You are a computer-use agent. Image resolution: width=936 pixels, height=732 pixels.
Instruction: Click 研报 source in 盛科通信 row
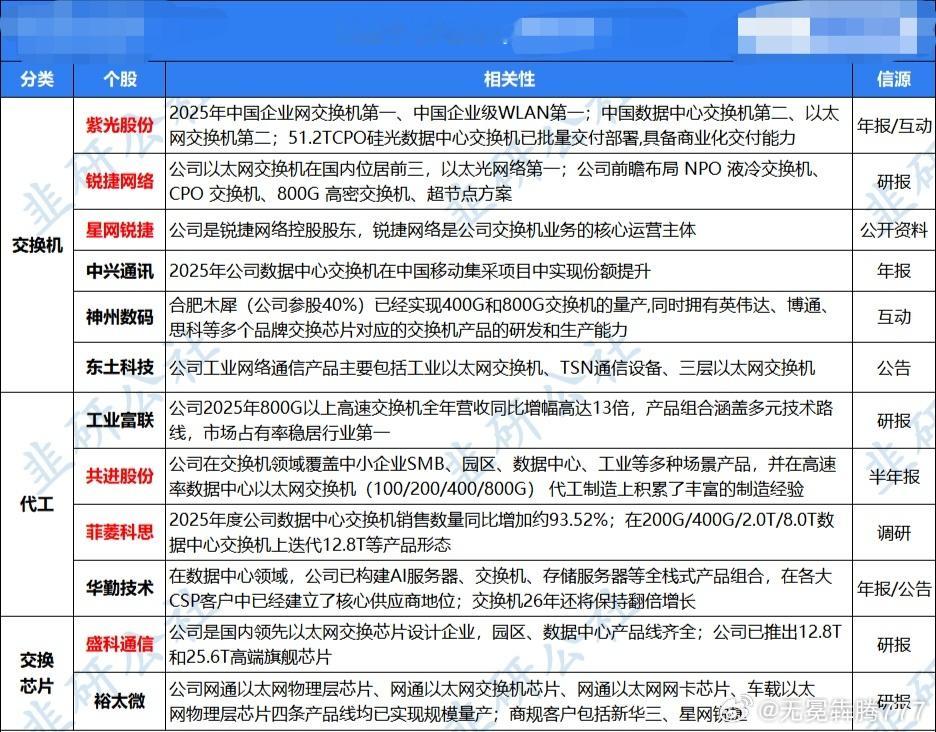coord(894,644)
